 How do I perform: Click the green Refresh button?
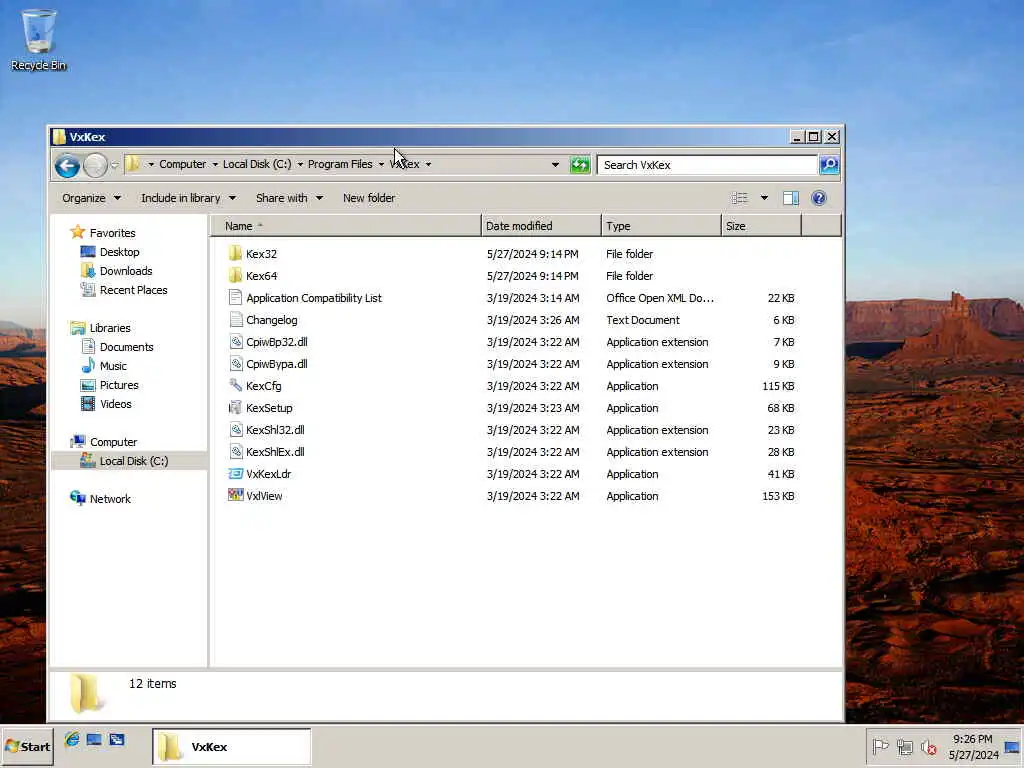(580, 165)
